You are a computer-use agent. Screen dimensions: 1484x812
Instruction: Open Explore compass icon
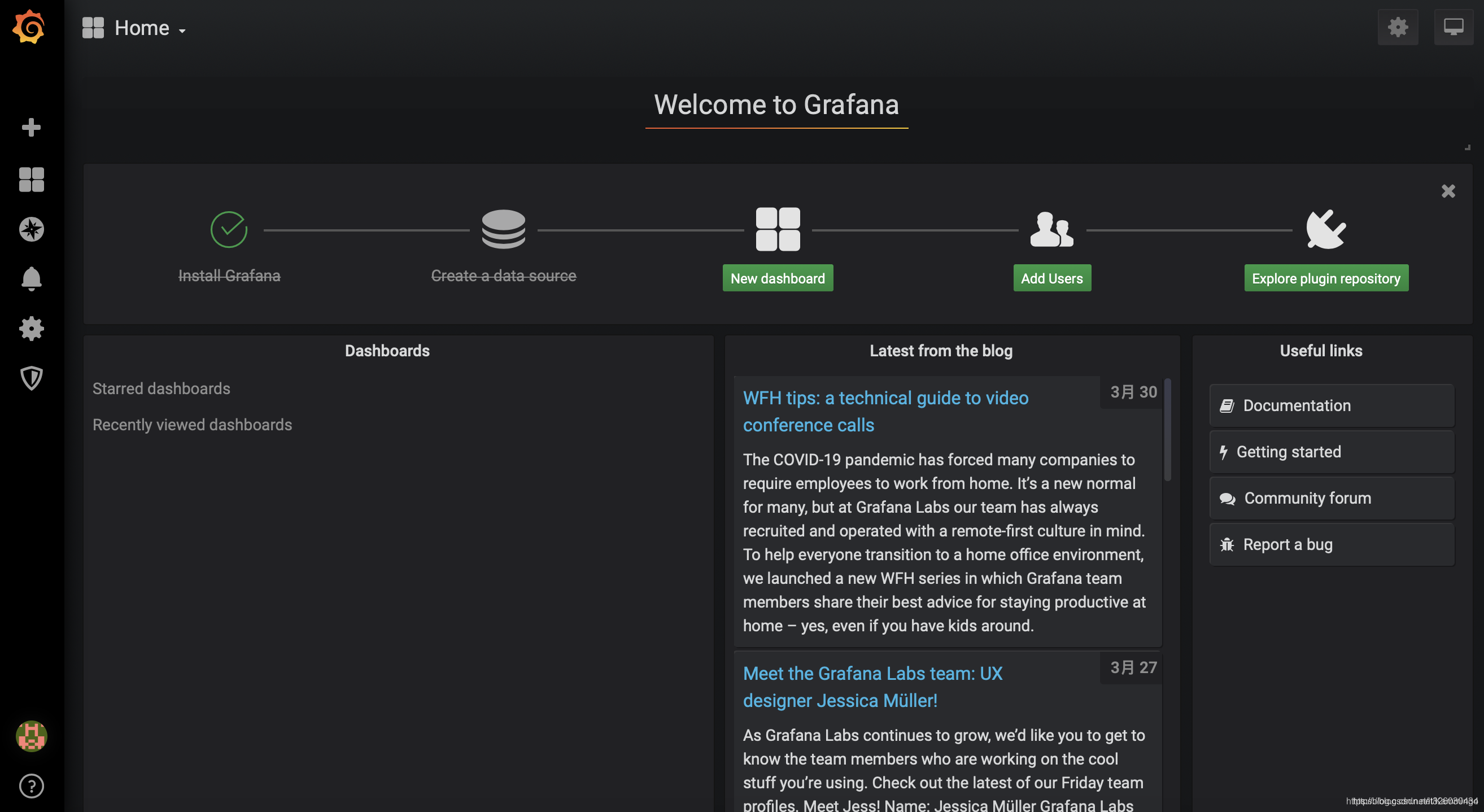[31, 229]
